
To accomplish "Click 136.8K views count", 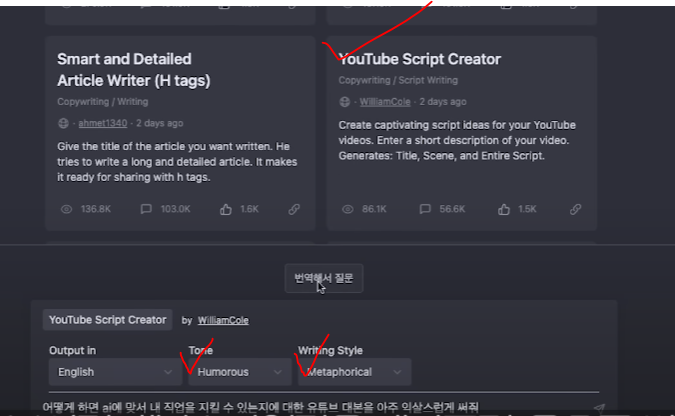I will tap(96, 209).
